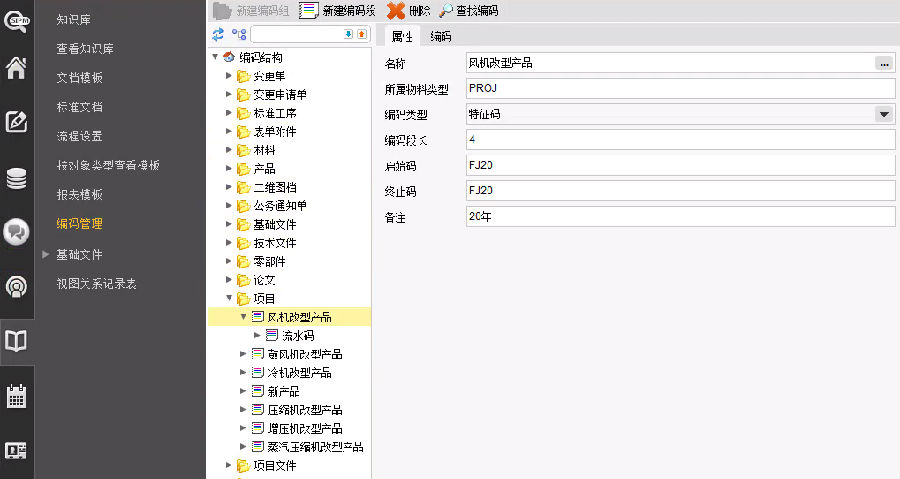Open 按对象类型查看模板 in left menu
The height and width of the screenshot is (479, 900).
[x=108, y=165]
